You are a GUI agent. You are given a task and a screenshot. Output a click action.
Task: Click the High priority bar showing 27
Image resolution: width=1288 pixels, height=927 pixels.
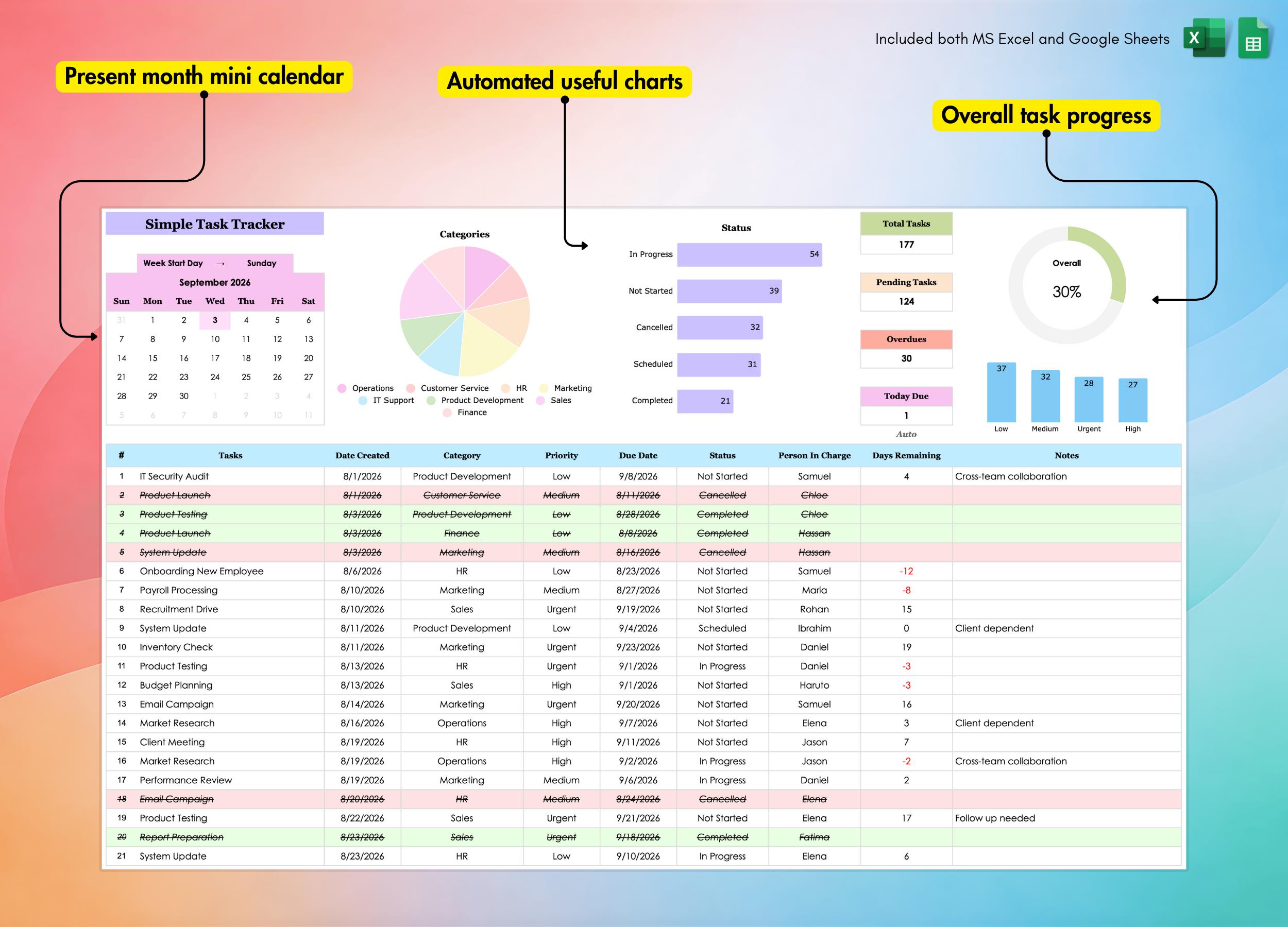tap(1133, 400)
